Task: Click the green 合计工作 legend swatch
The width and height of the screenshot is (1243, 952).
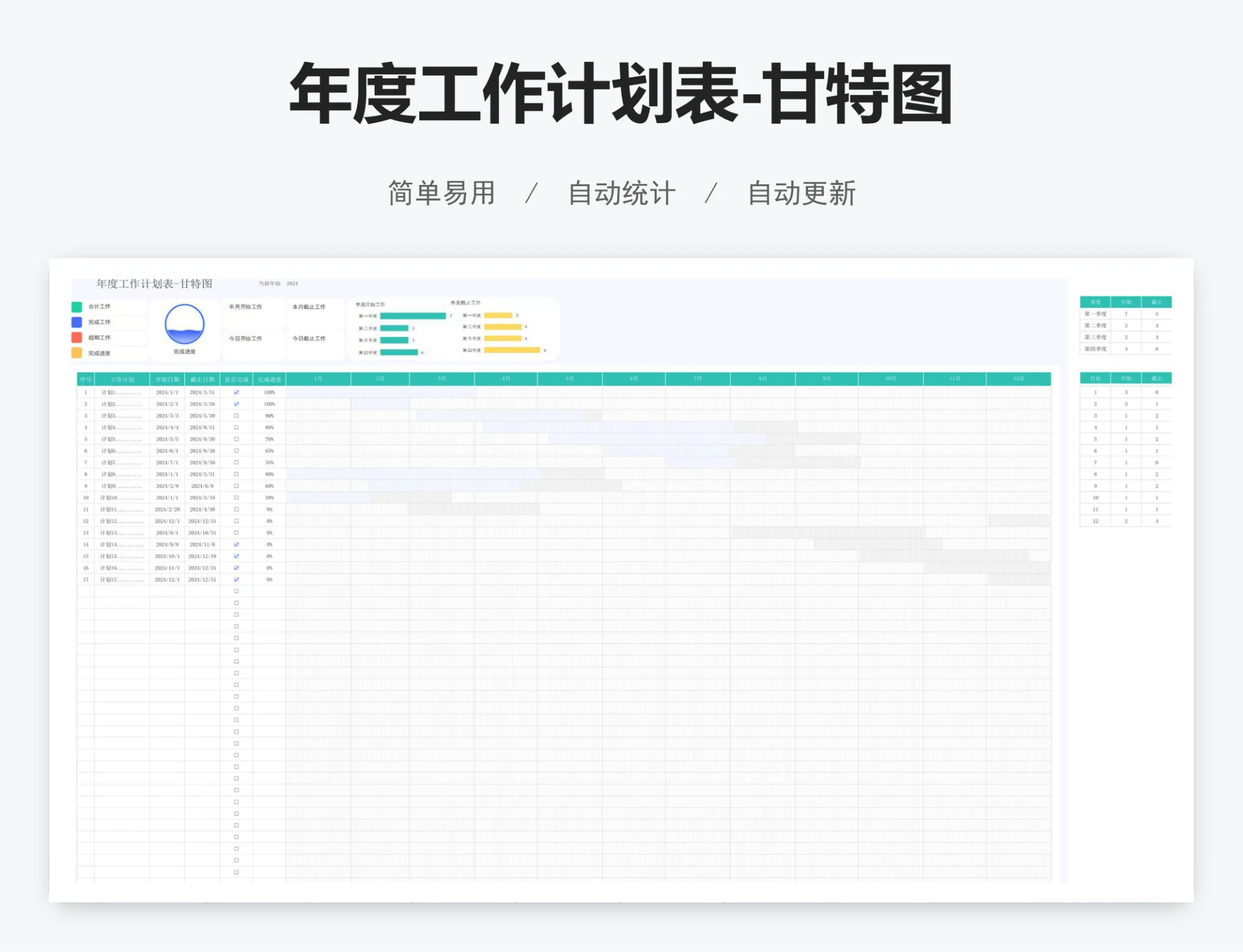Action: [76, 307]
